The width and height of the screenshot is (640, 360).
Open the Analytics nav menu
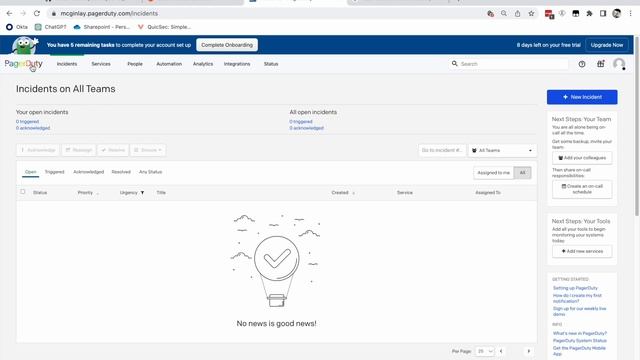203,64
